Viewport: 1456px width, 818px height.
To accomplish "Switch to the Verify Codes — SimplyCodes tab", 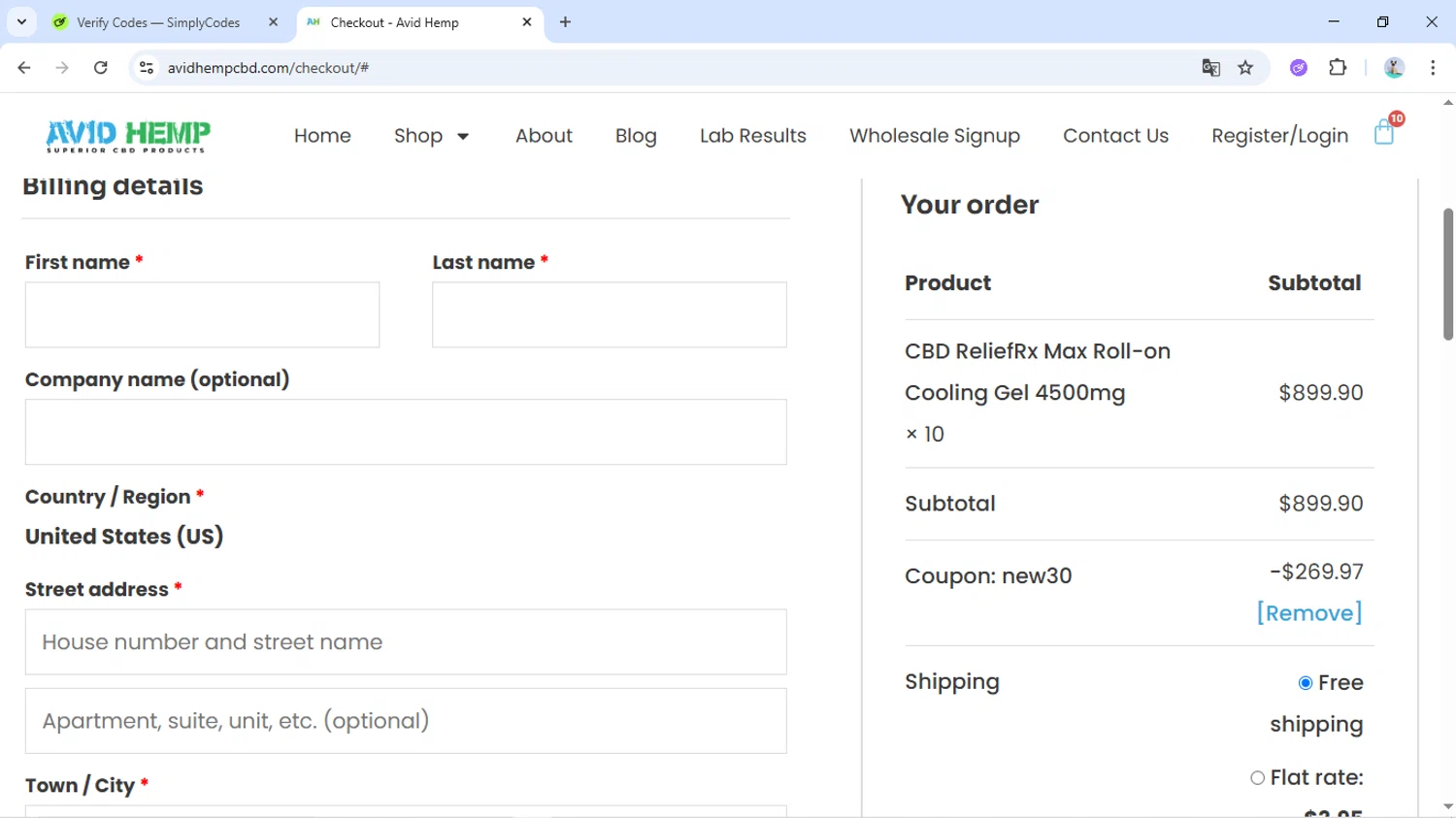I will click(x=157, y=22).
